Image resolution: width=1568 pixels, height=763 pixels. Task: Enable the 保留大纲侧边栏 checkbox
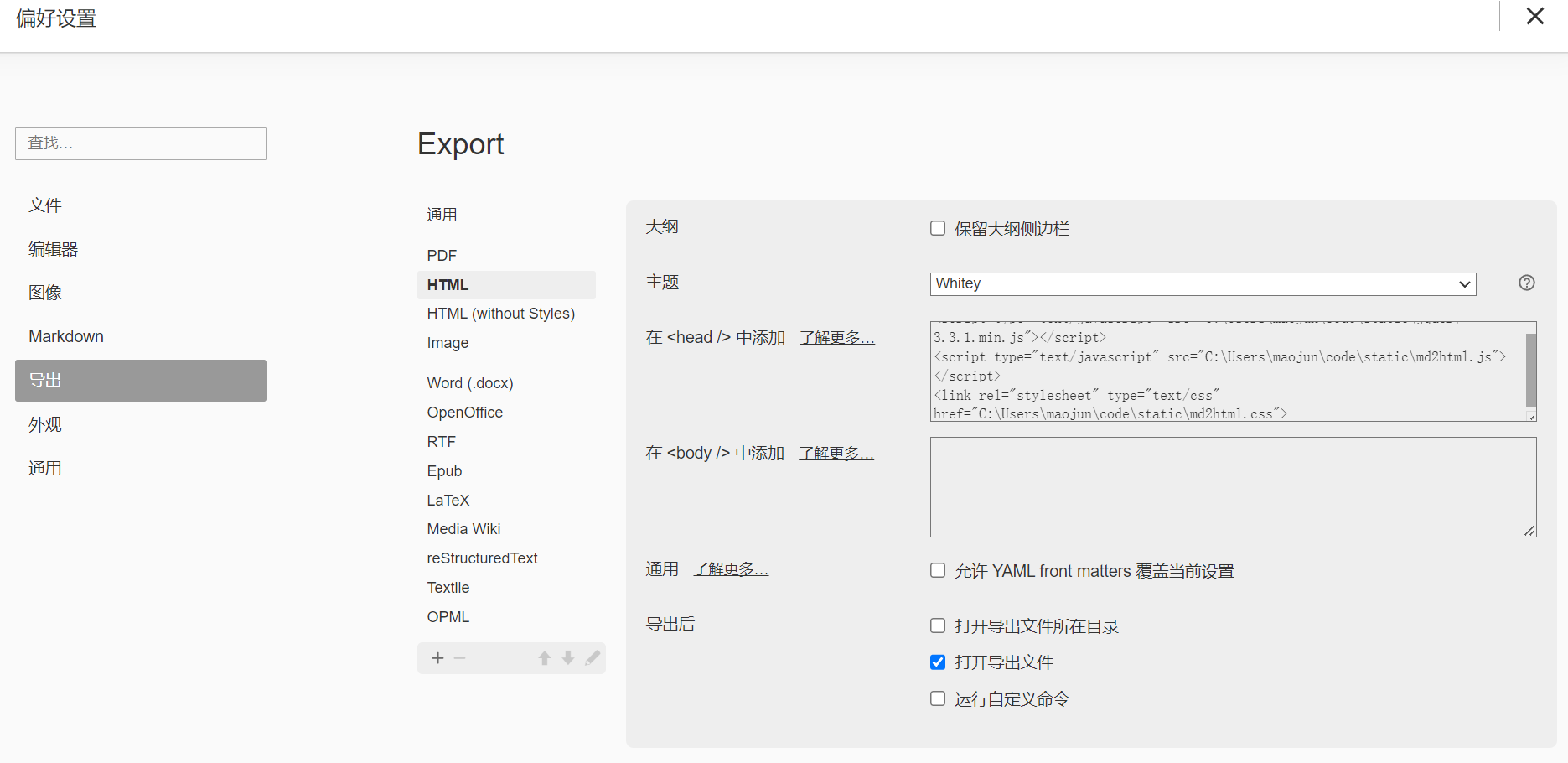pyautogui.click(x=938, y=228)
